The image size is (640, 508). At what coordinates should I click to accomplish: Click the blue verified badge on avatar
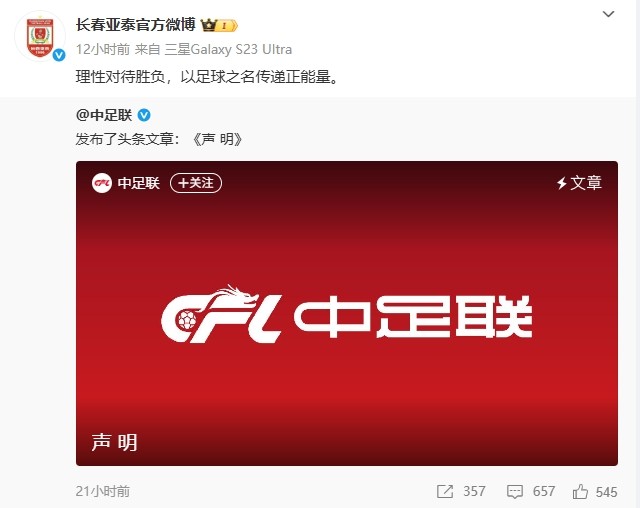(x=59, y=55)
